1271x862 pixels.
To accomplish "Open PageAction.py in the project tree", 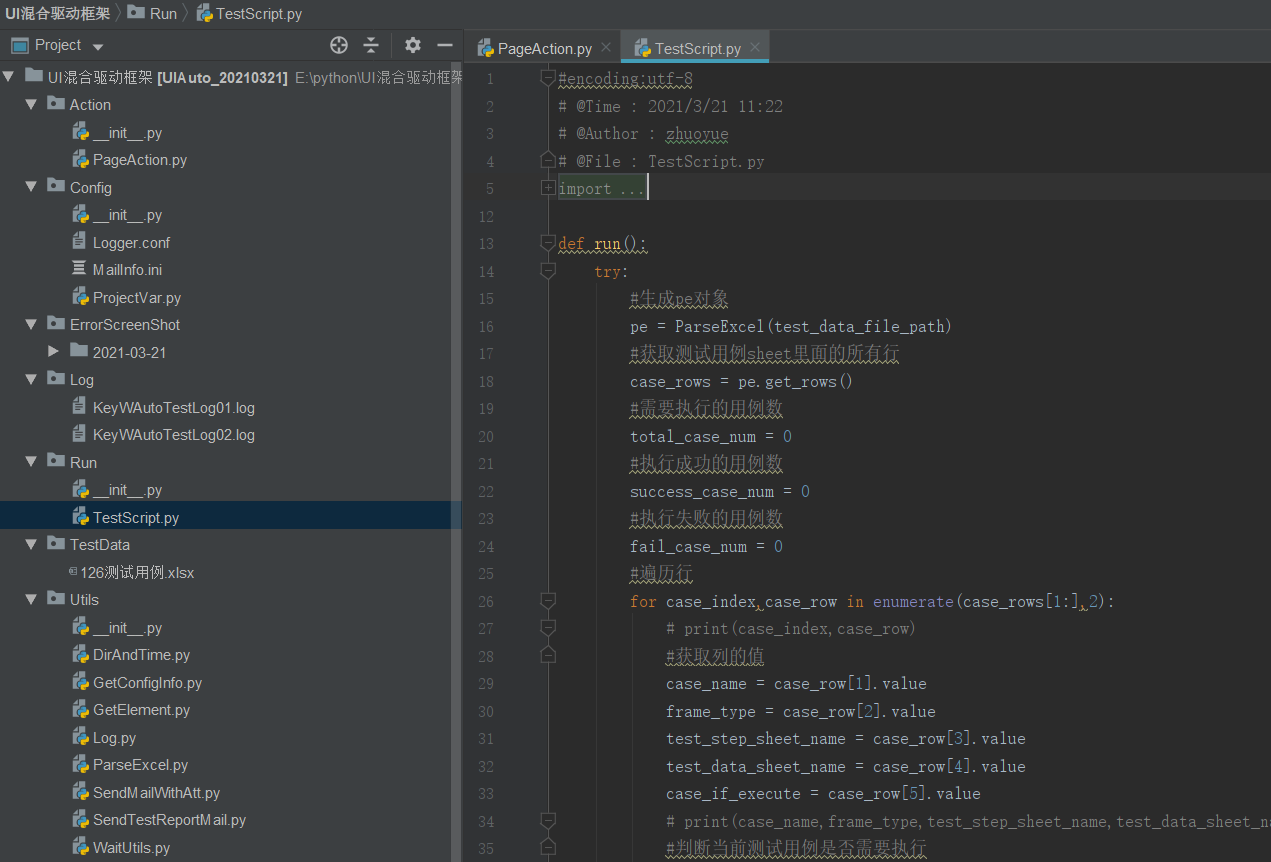I will click(x=140, y=160).
